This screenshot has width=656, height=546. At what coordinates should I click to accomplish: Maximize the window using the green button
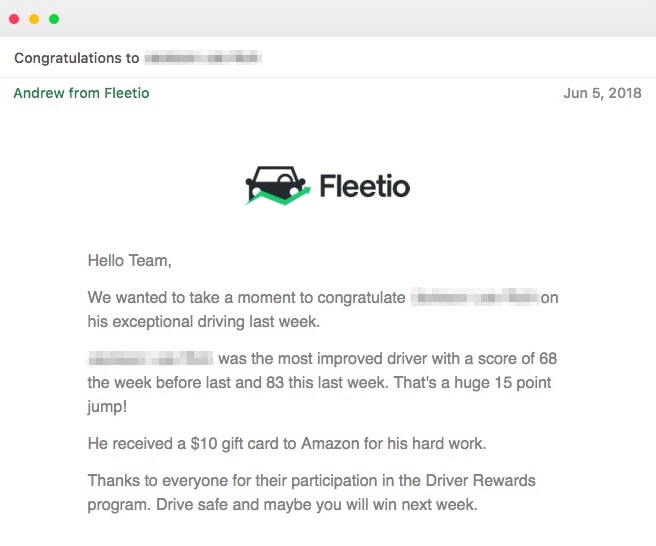click(x=54, y=18)
